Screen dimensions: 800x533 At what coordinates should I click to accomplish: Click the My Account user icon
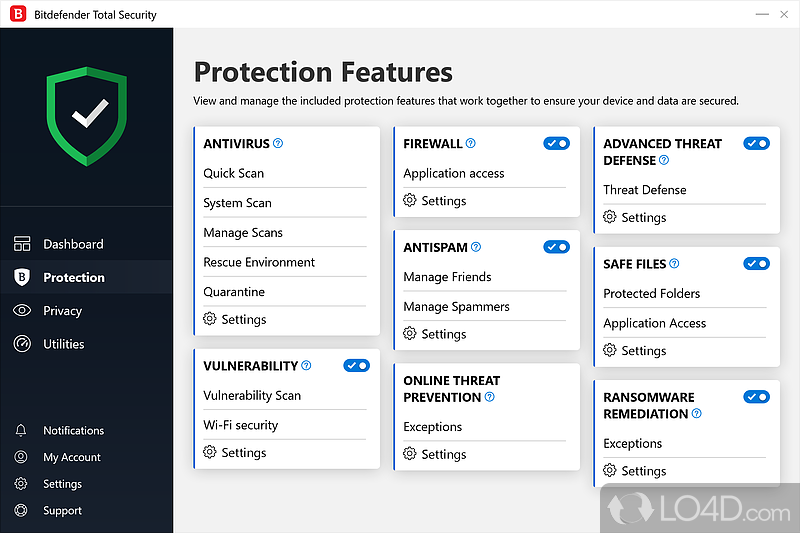[x=21, y=457]
